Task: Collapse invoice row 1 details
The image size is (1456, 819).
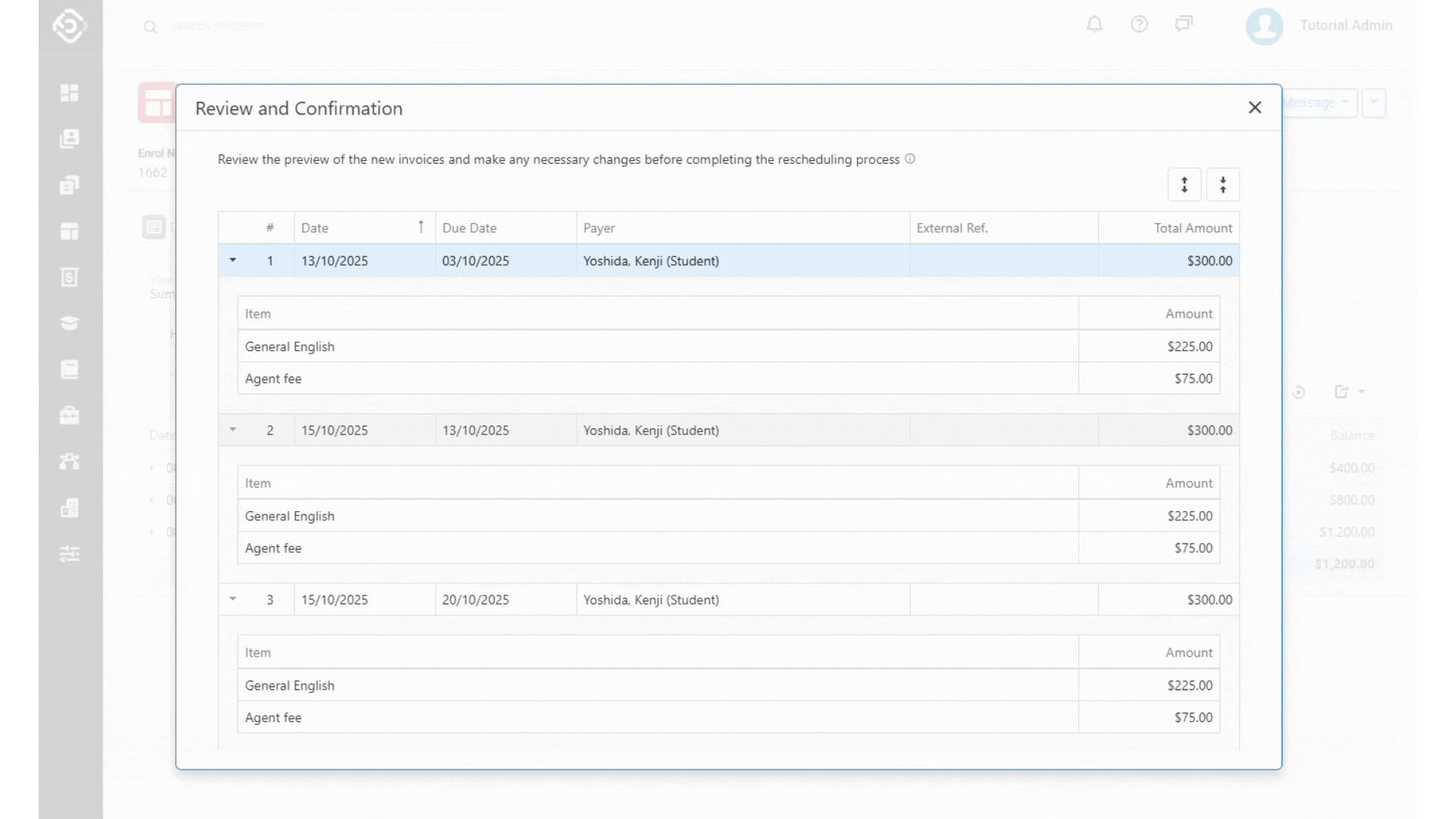Action: (233, 260)
